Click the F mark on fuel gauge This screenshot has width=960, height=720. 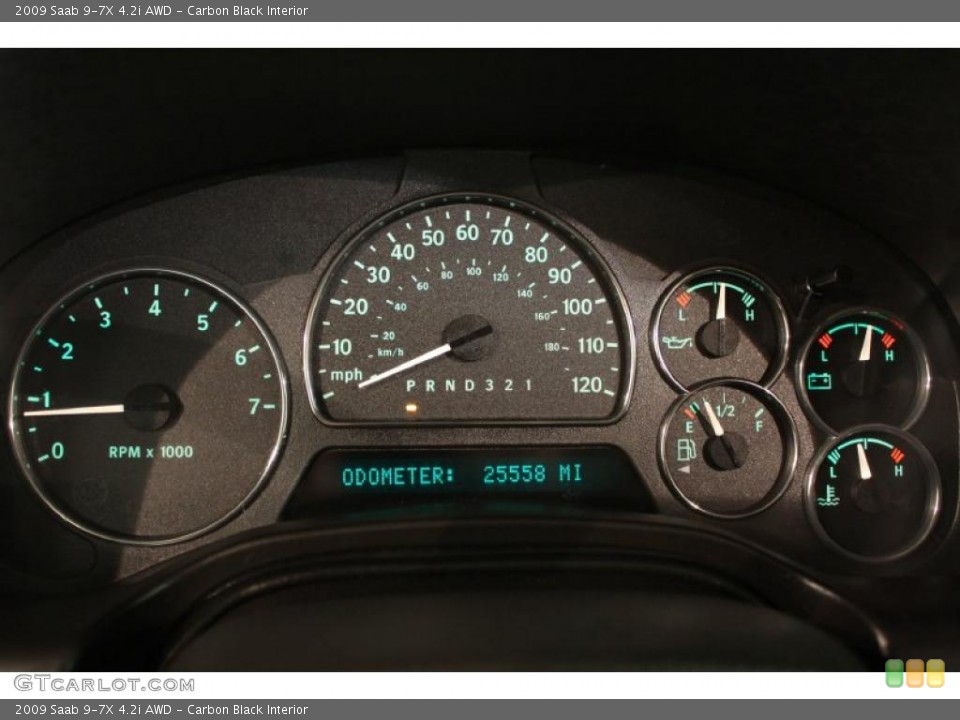pos(759,426)
